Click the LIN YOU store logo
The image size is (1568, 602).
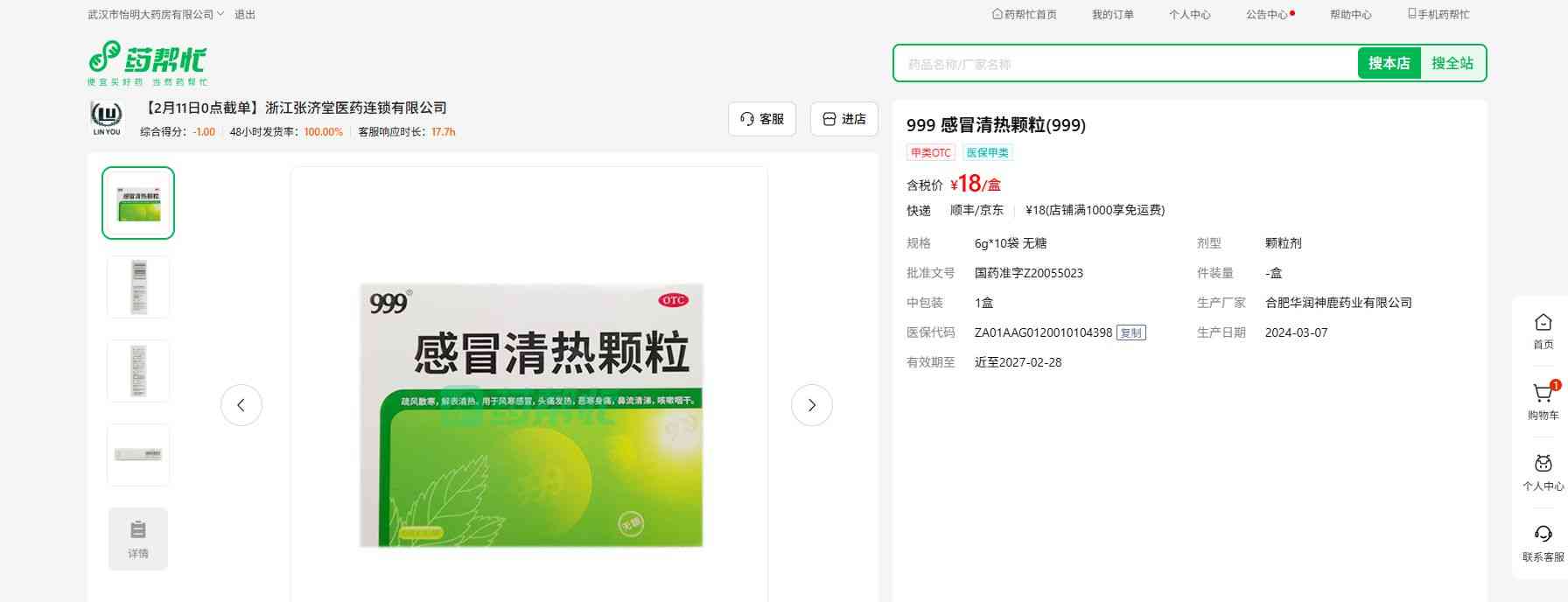click(x=107, y=118)
